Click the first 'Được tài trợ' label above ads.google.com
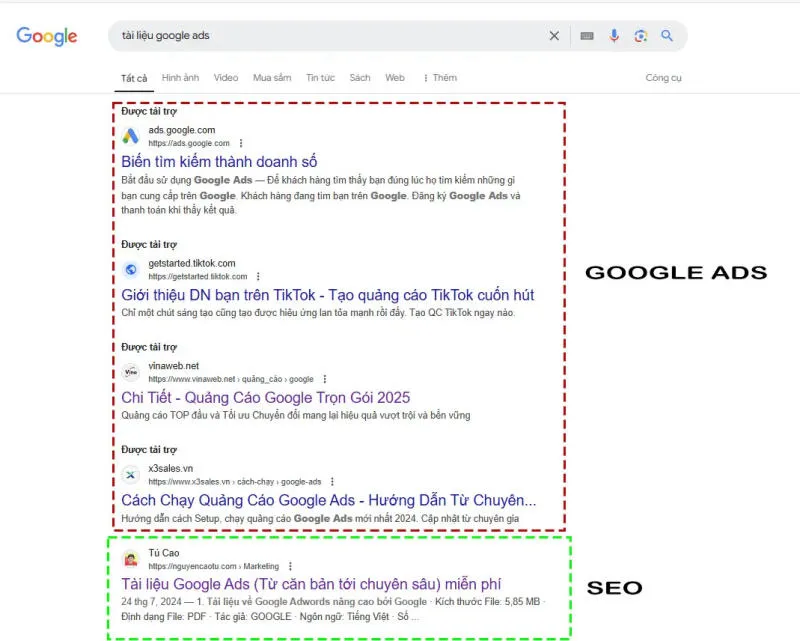This screenshot has height=641, width=800. tap(149, 111)
